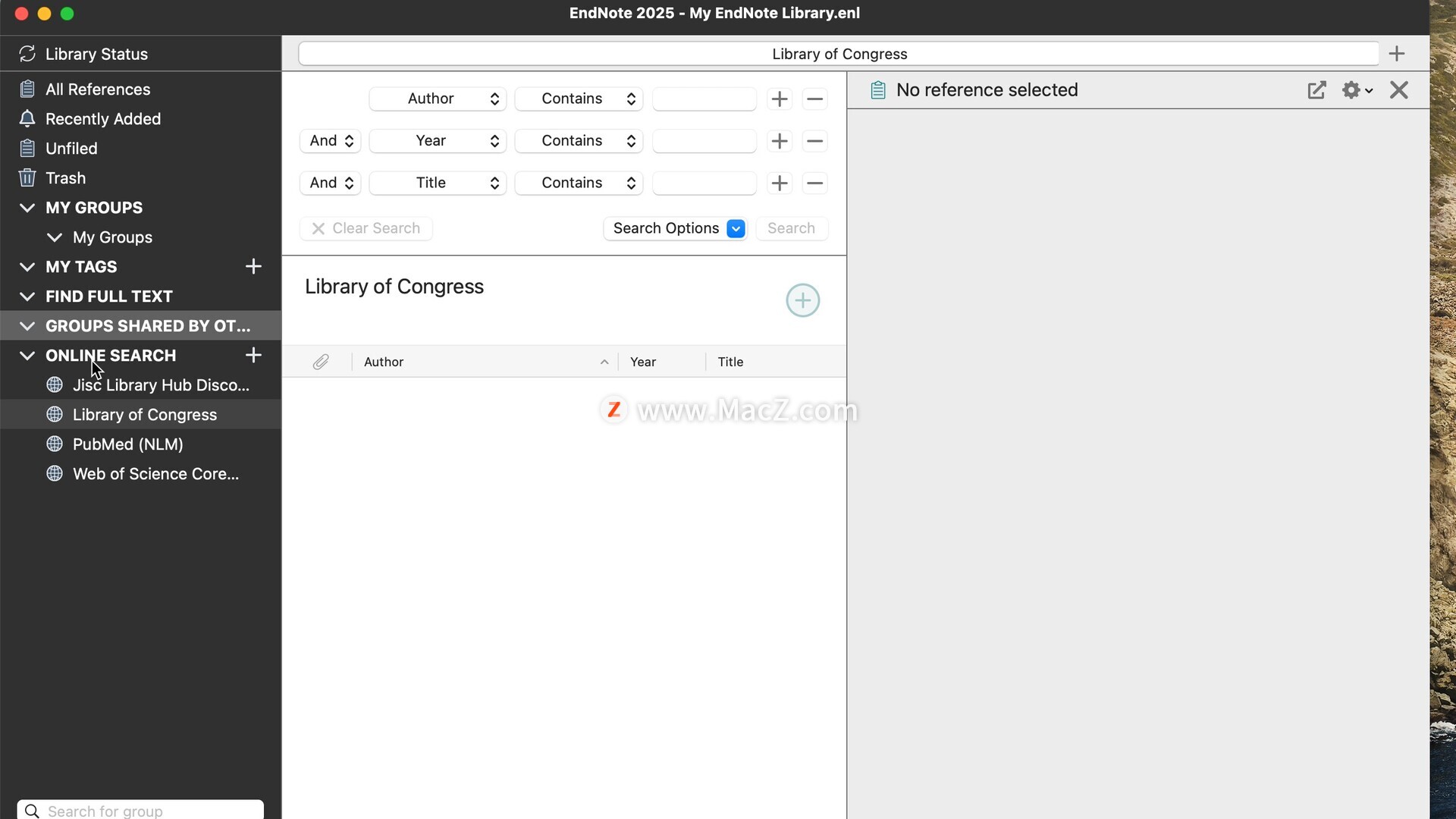This screenshot has width=1456, height=819.
Task: Remove the Author search row
Action: [x=814, y=99]
